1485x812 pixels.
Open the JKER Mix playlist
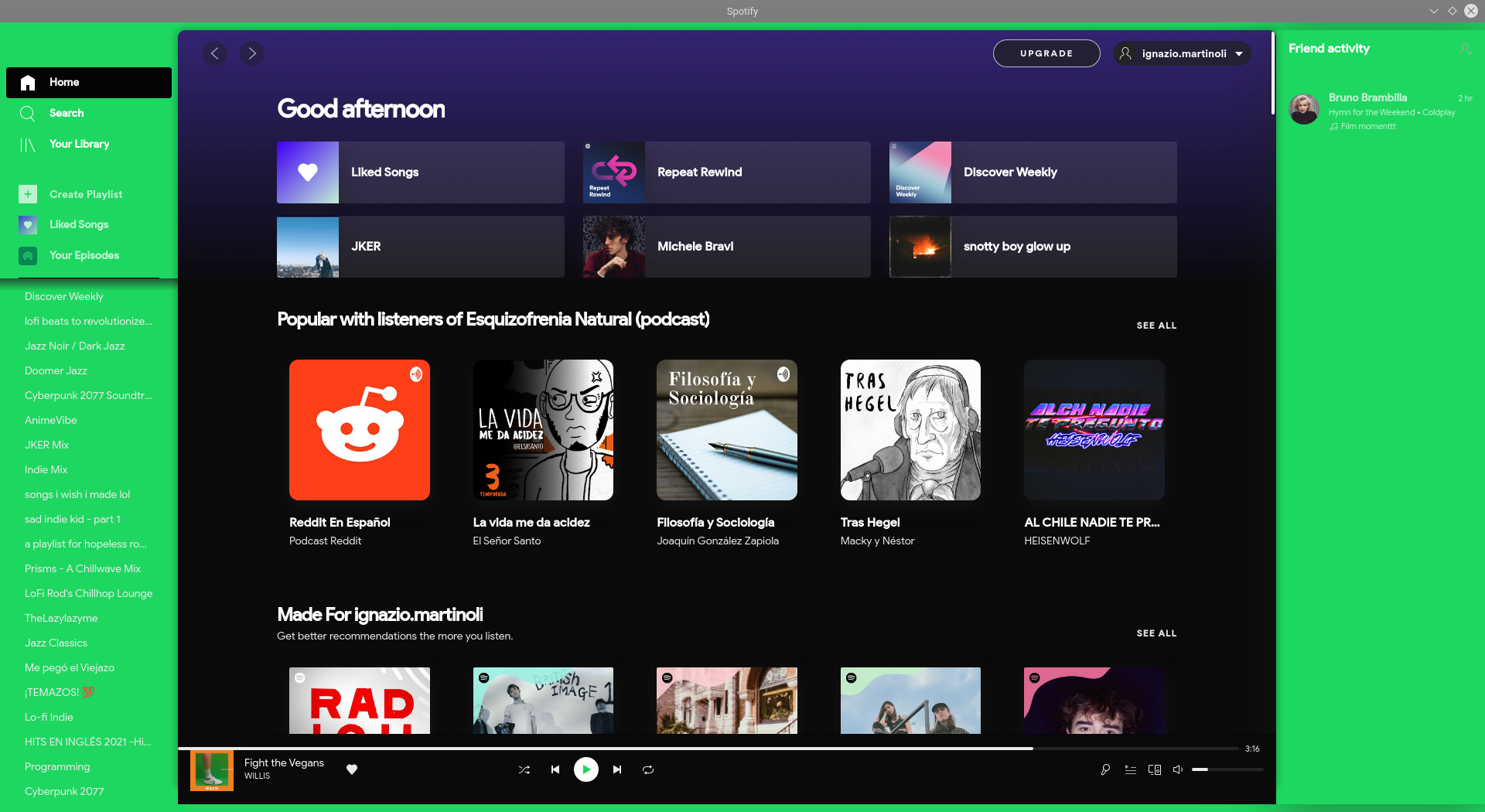pyautogui.click(x=47, y=445)
